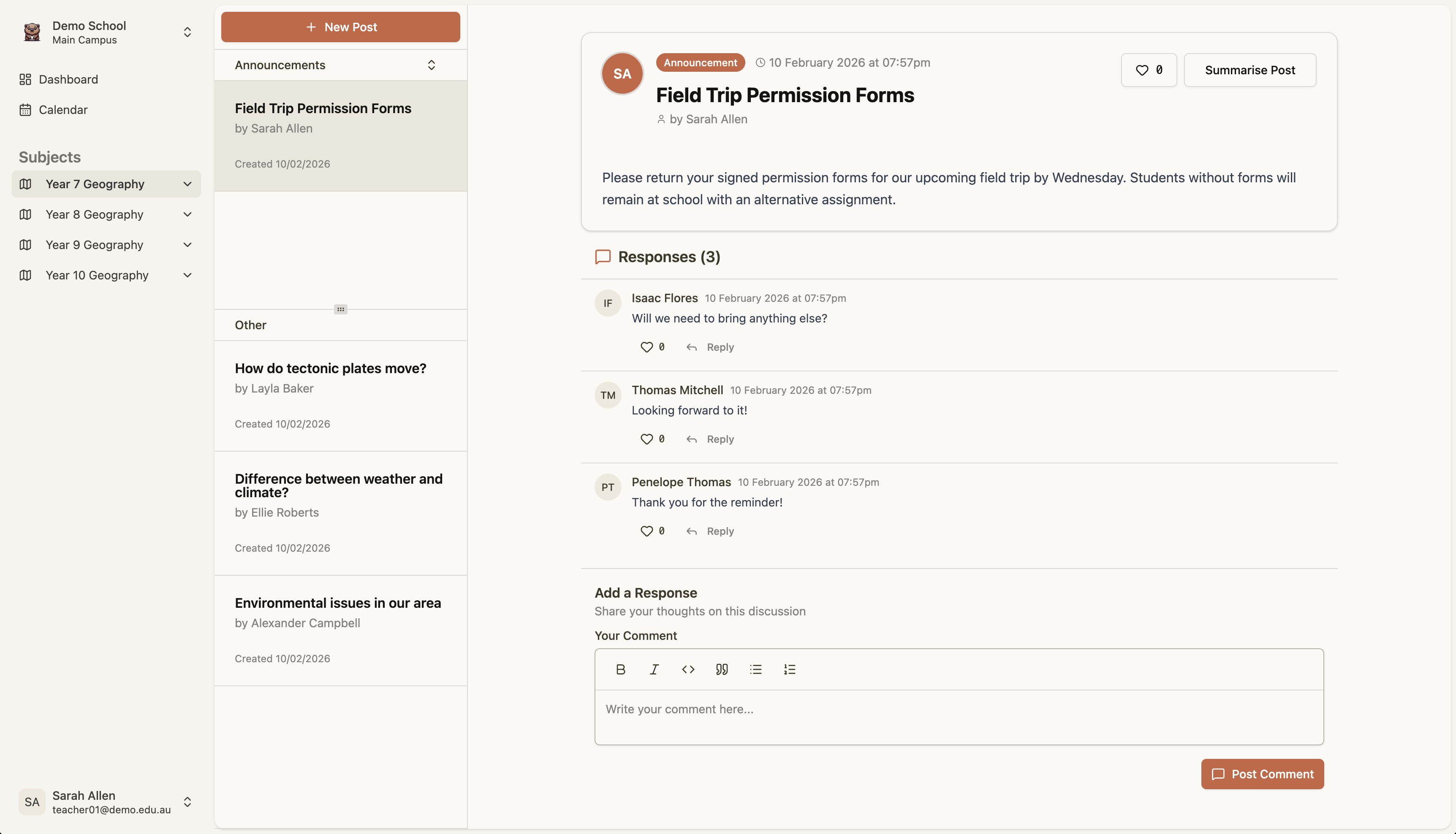The image size is (1456, 834).
Task: Toggle bold formatting in the comment editor
Action: [x=621, y=669]
